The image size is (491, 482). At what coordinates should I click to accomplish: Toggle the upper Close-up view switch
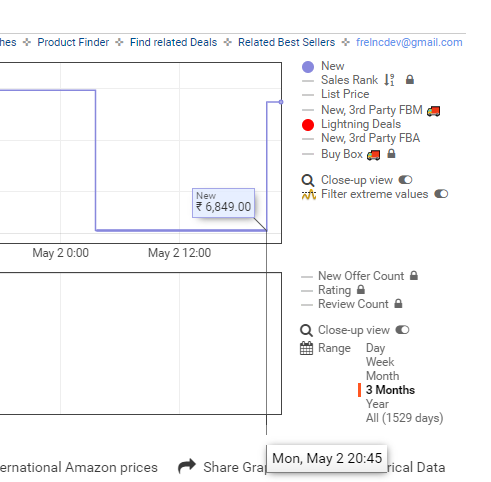tap(405, 180)
